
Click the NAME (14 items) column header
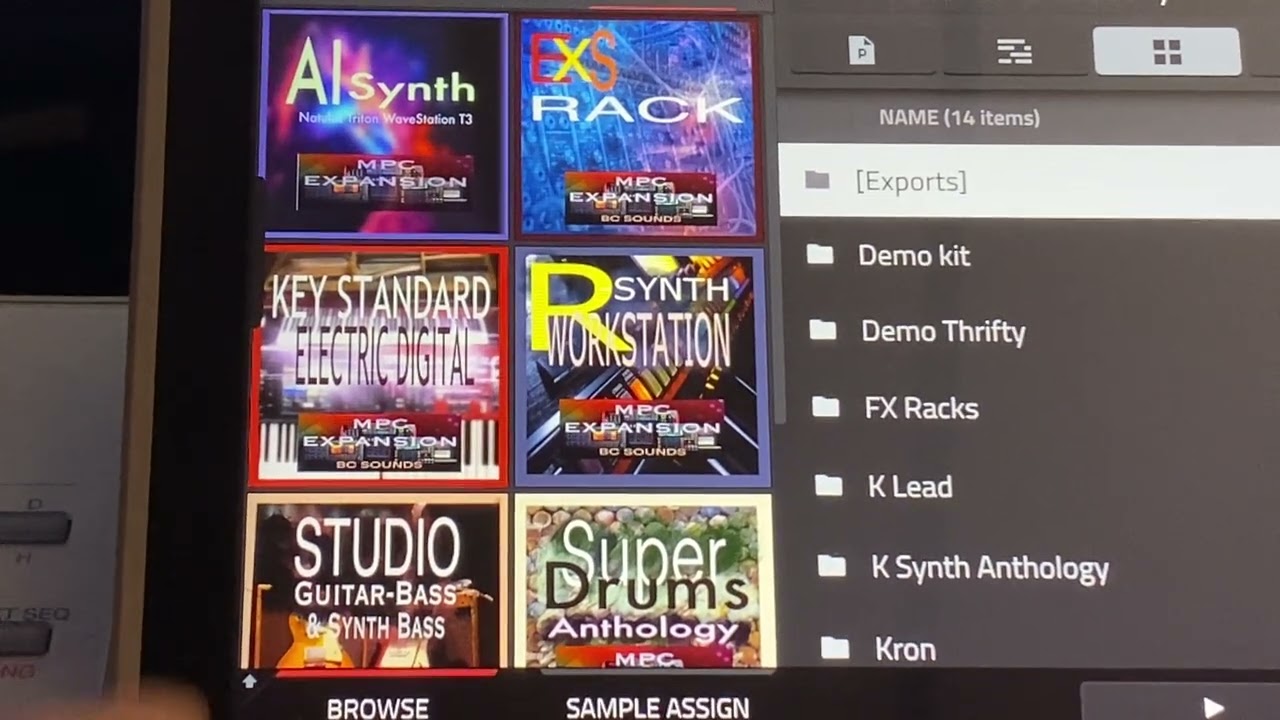point(959,118)
